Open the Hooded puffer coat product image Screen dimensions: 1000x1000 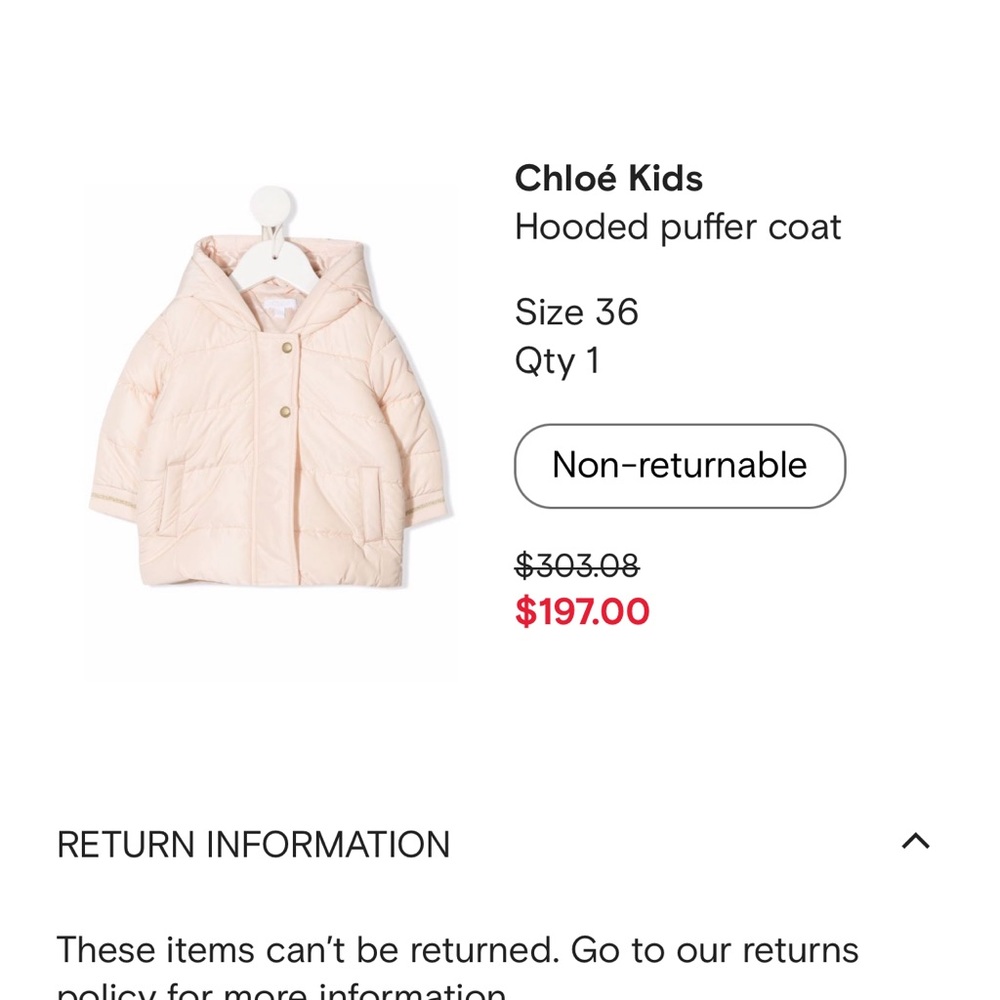coord(270,420)
